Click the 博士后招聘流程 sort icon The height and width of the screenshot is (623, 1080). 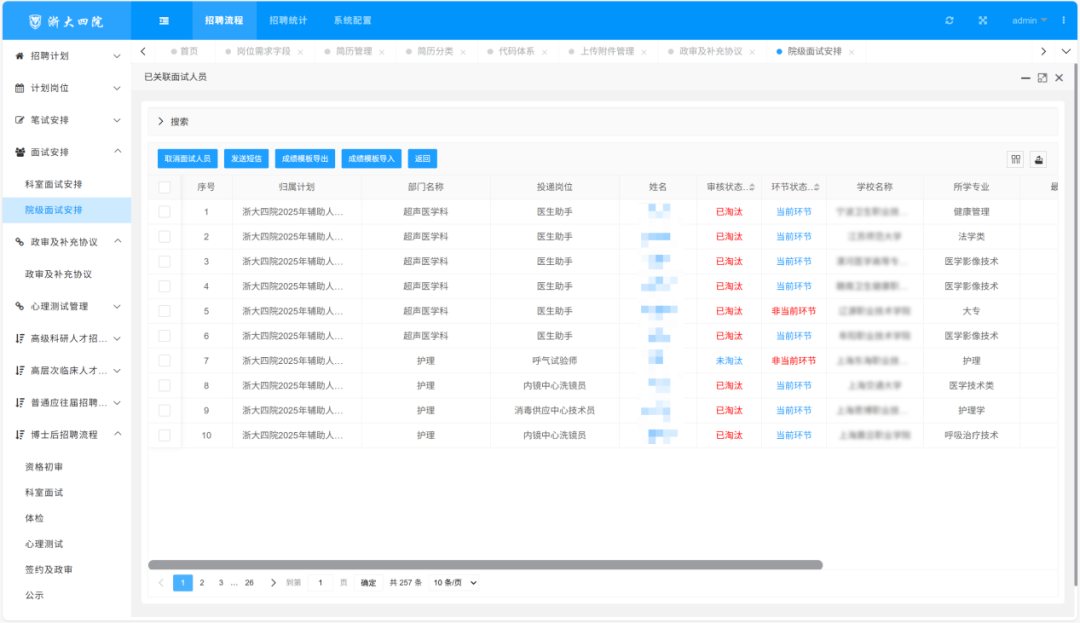click(19, 434)
